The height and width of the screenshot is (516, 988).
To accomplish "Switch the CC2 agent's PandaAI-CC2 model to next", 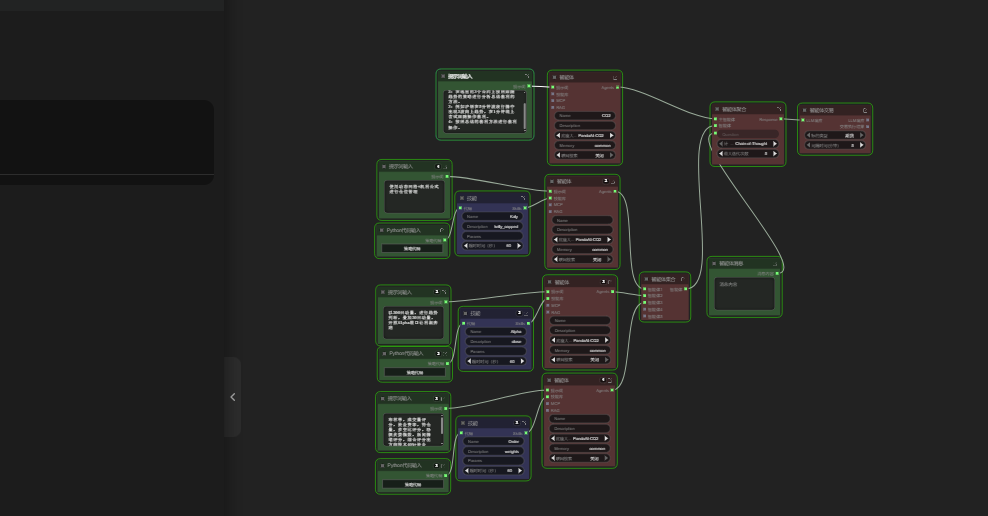I will click(611, 135).
